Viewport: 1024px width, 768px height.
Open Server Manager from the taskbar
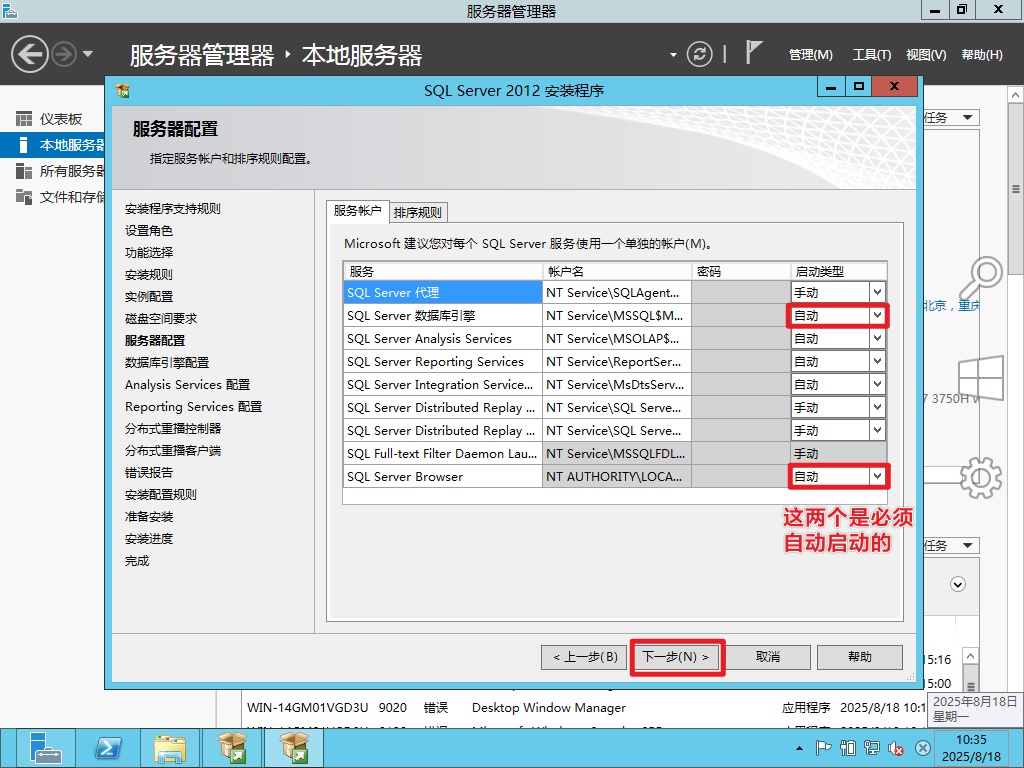pyautogui.click(x=46, y=748)
